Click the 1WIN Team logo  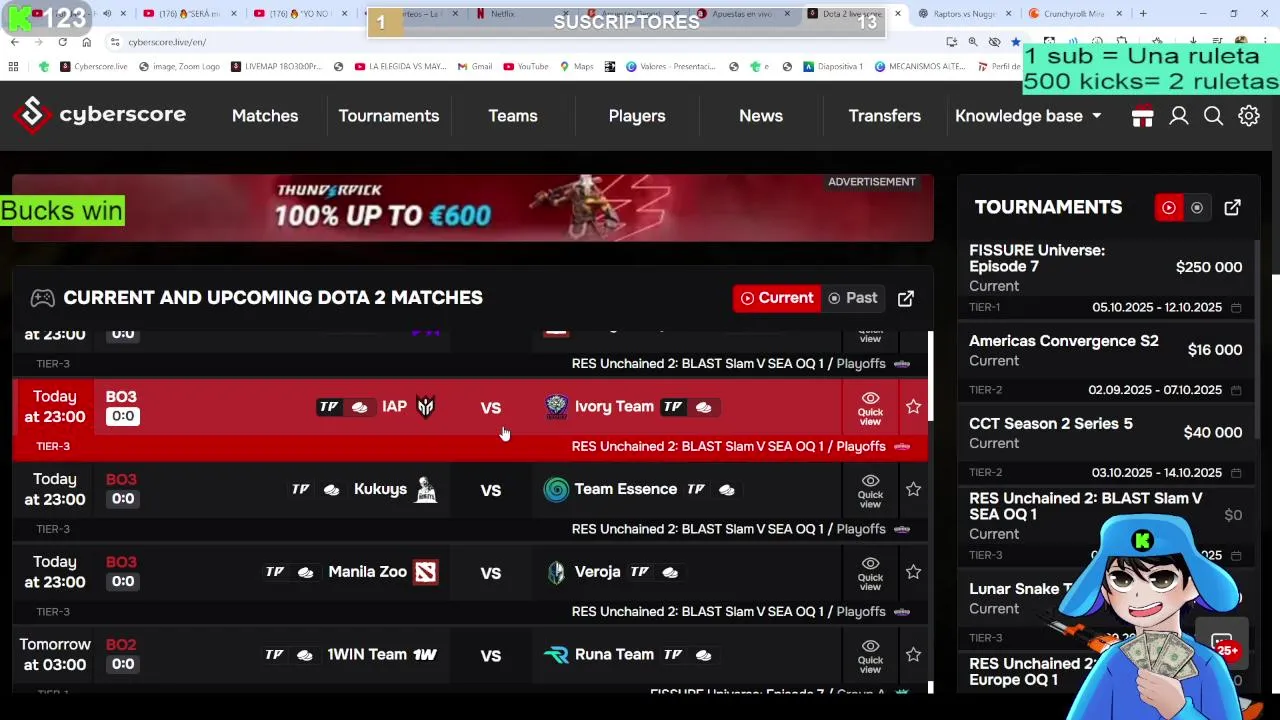pos(425,655)
